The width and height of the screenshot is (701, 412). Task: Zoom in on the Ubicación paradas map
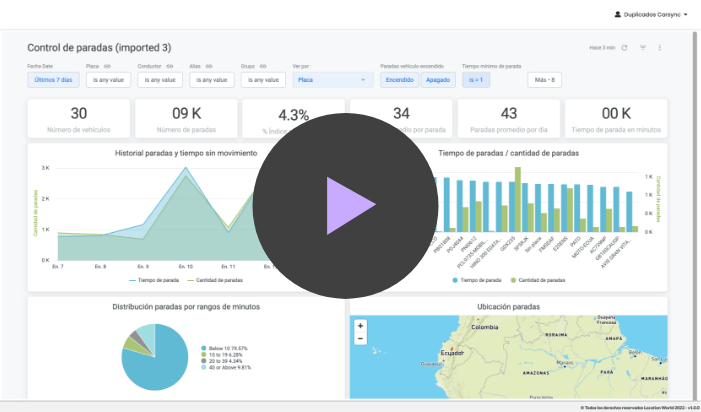(x=360, y=325)
